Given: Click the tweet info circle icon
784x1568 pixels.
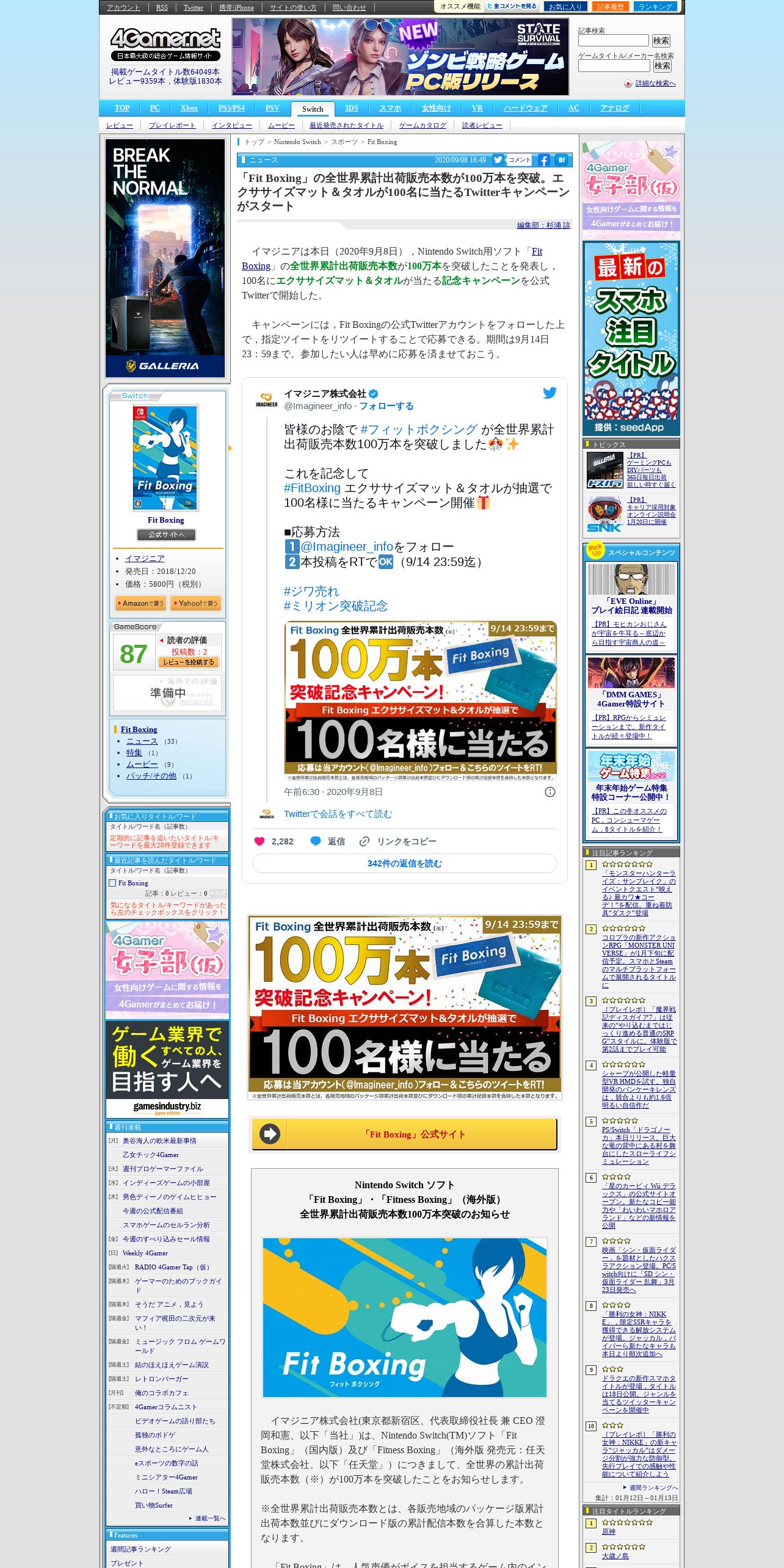Looking at the screenshot, I should click(550, 792).
